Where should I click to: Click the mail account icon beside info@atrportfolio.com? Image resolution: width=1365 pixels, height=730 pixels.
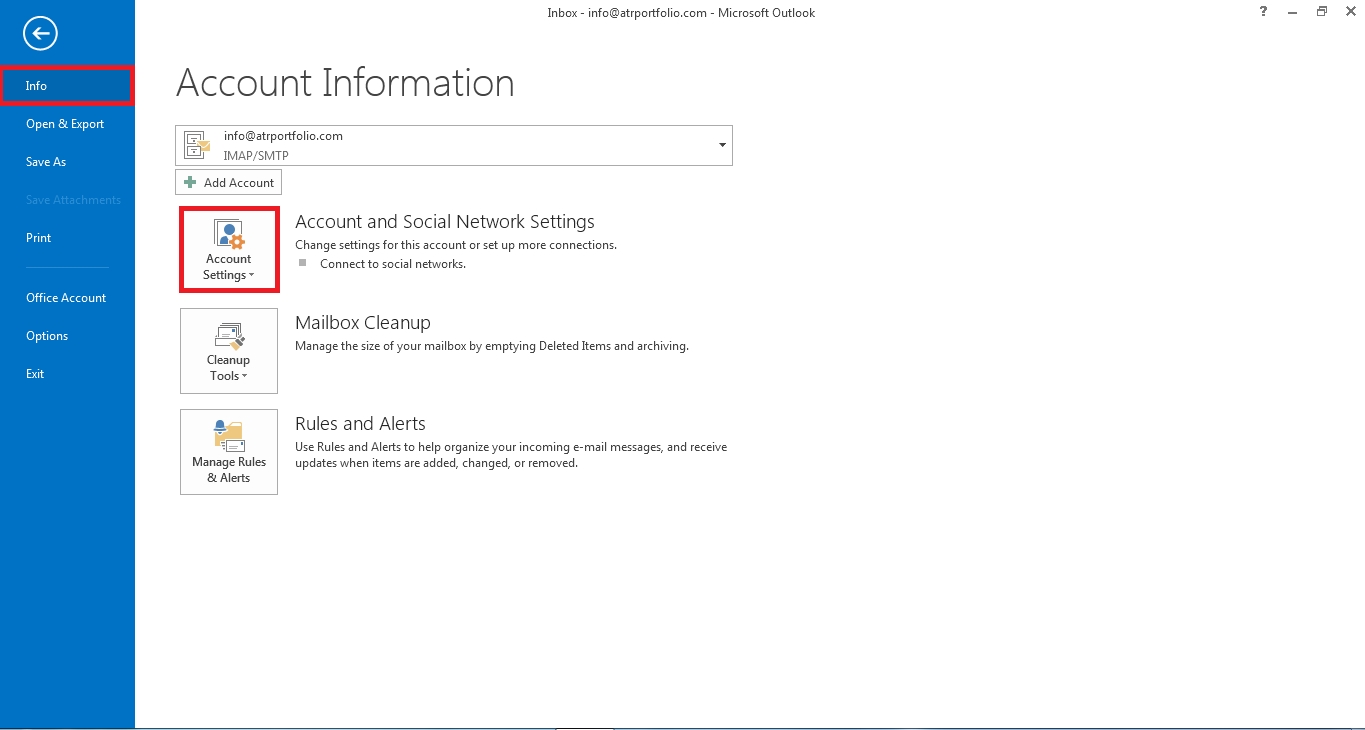tap(197, 145)
